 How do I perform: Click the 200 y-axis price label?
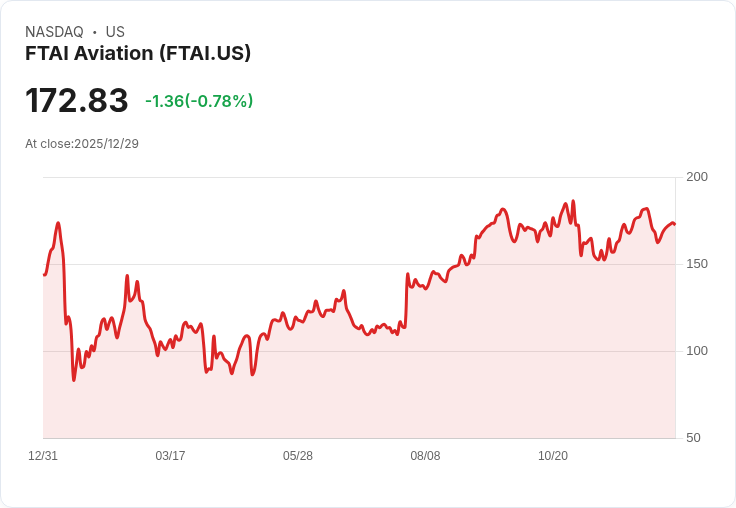tap(697, 177)
